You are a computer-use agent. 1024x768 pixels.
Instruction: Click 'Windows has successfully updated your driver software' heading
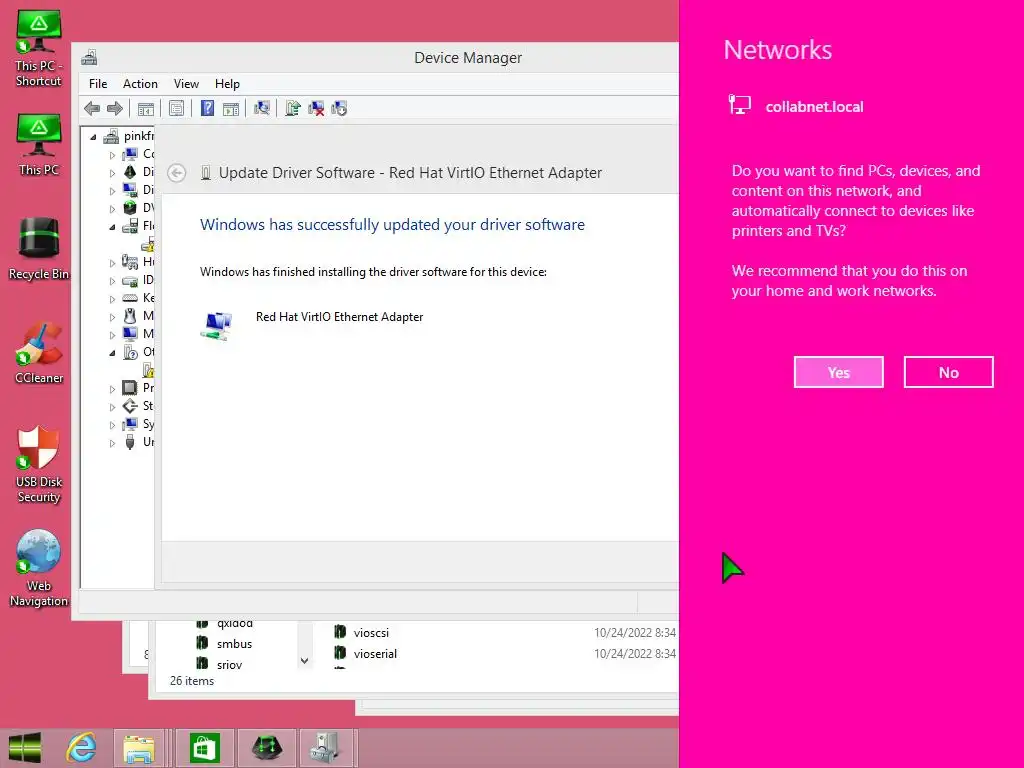click(x=392, y=225)
